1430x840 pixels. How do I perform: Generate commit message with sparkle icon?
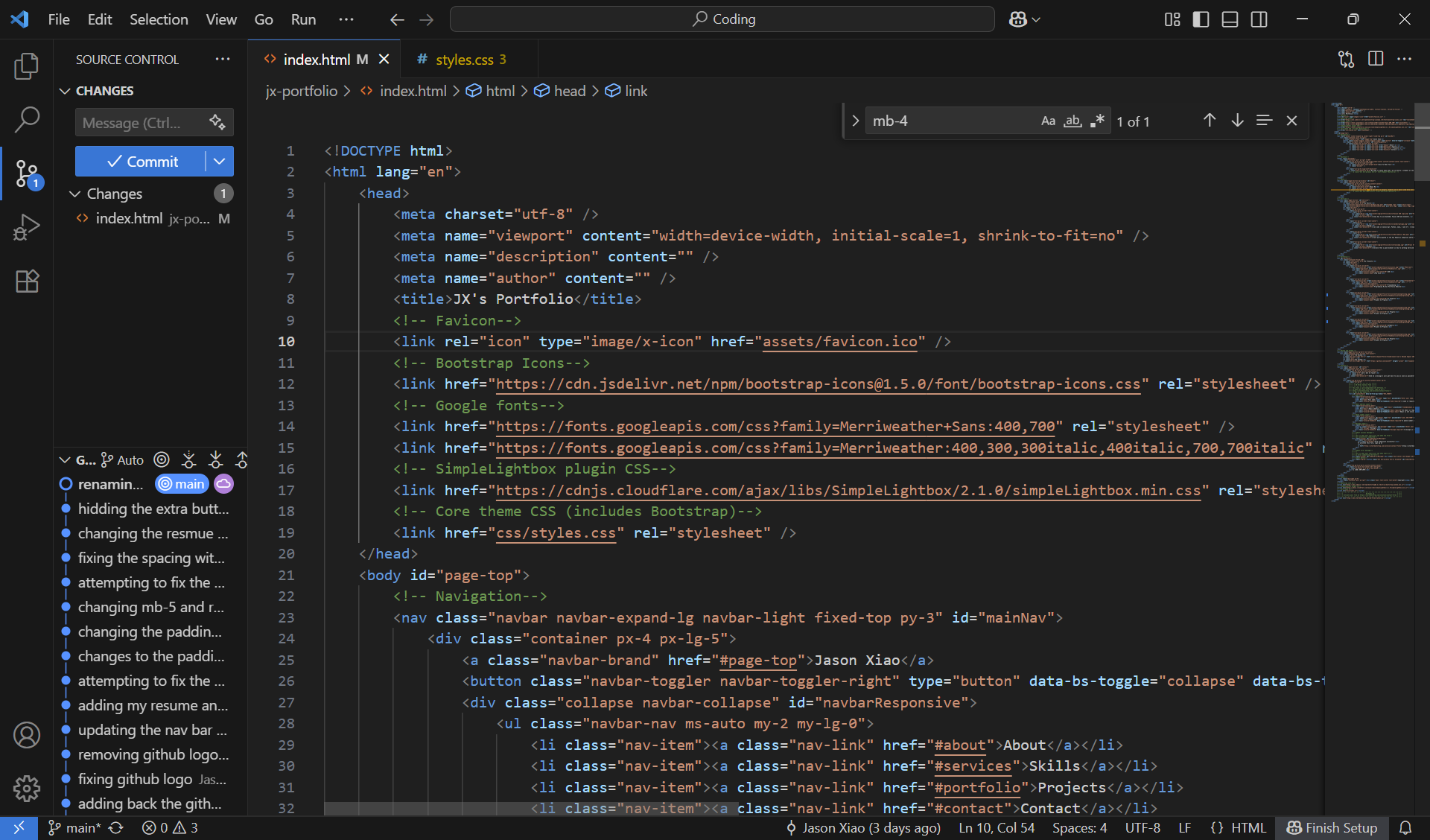(x=217, y=122)
